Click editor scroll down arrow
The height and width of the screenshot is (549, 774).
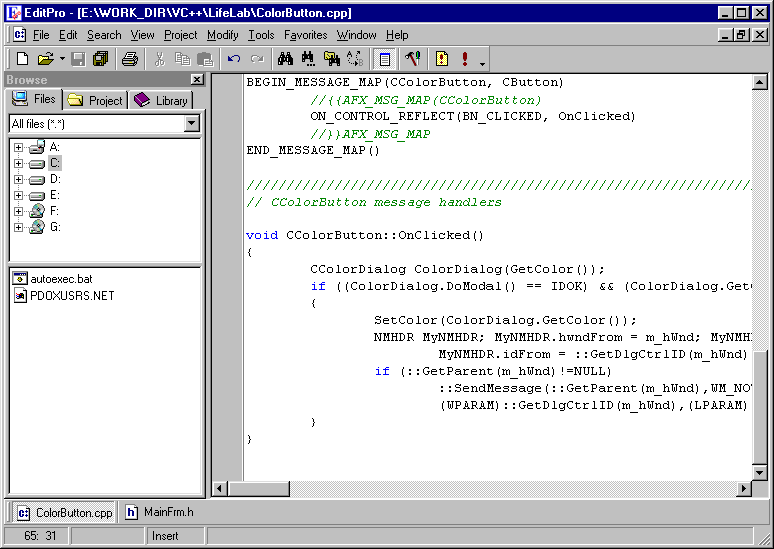click(x=760, y=472)
